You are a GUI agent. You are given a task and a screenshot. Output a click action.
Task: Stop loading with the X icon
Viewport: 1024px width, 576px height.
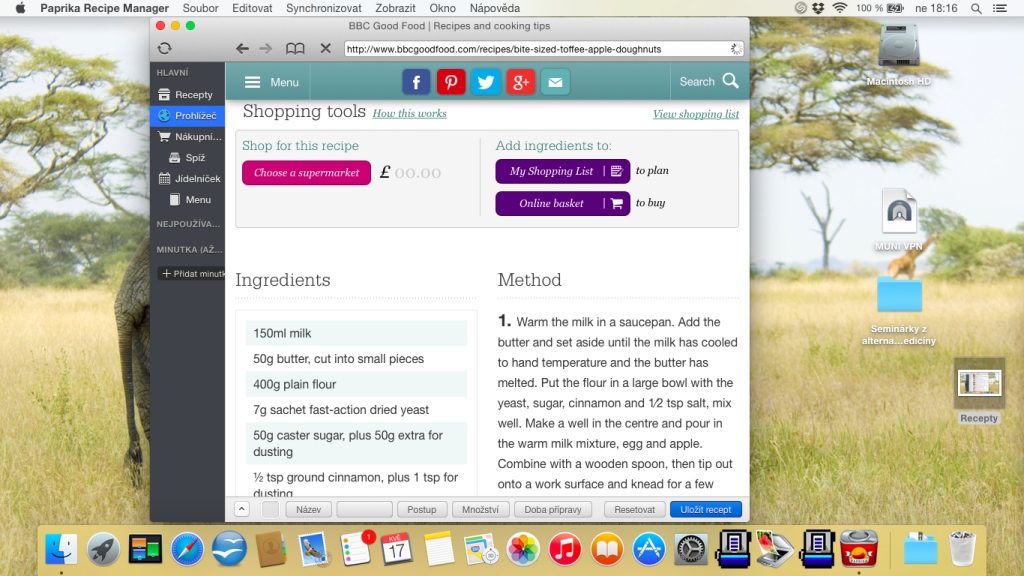point(325,48)
